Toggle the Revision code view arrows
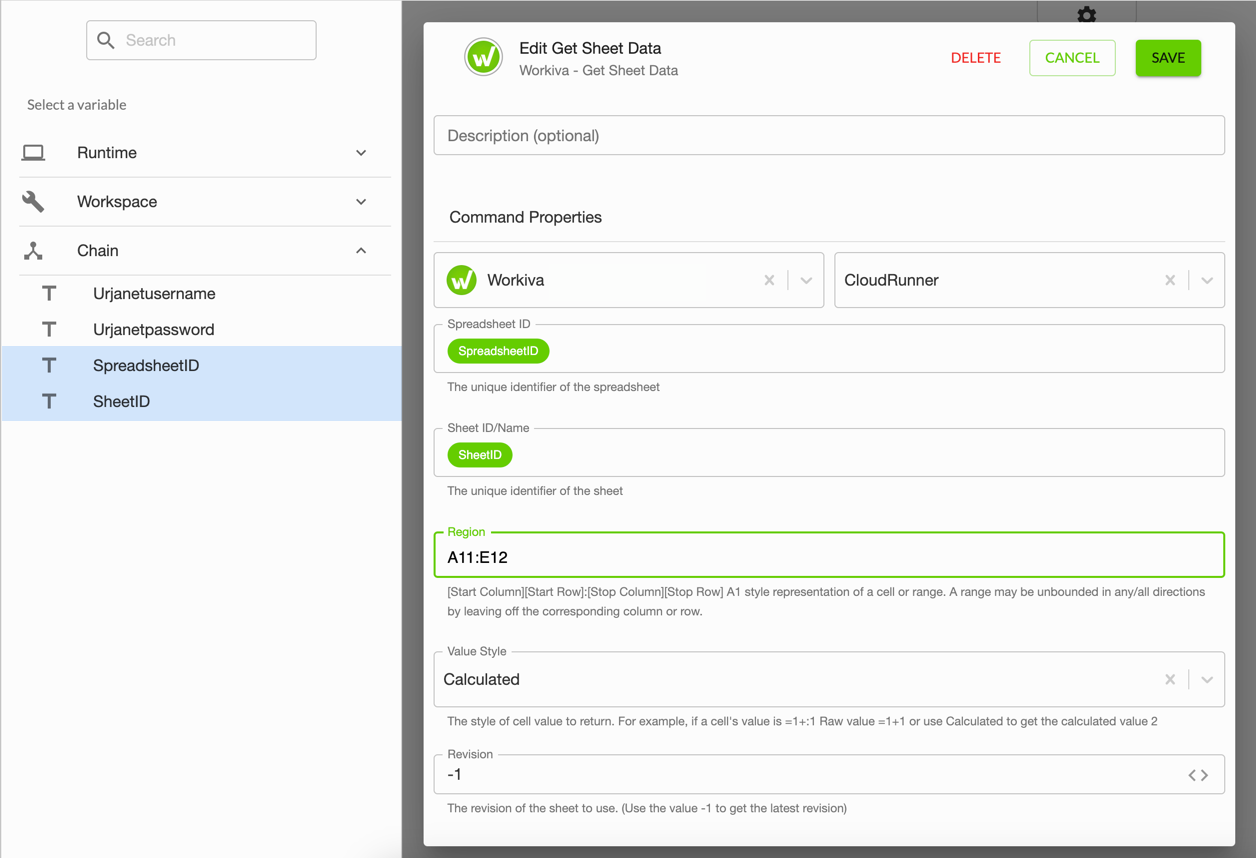 (1198, 775)
